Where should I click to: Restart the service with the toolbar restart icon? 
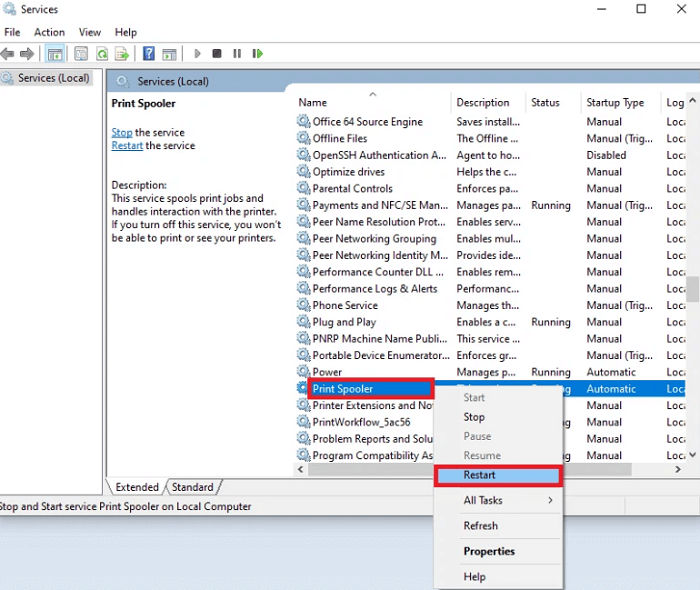pos(258,54)
